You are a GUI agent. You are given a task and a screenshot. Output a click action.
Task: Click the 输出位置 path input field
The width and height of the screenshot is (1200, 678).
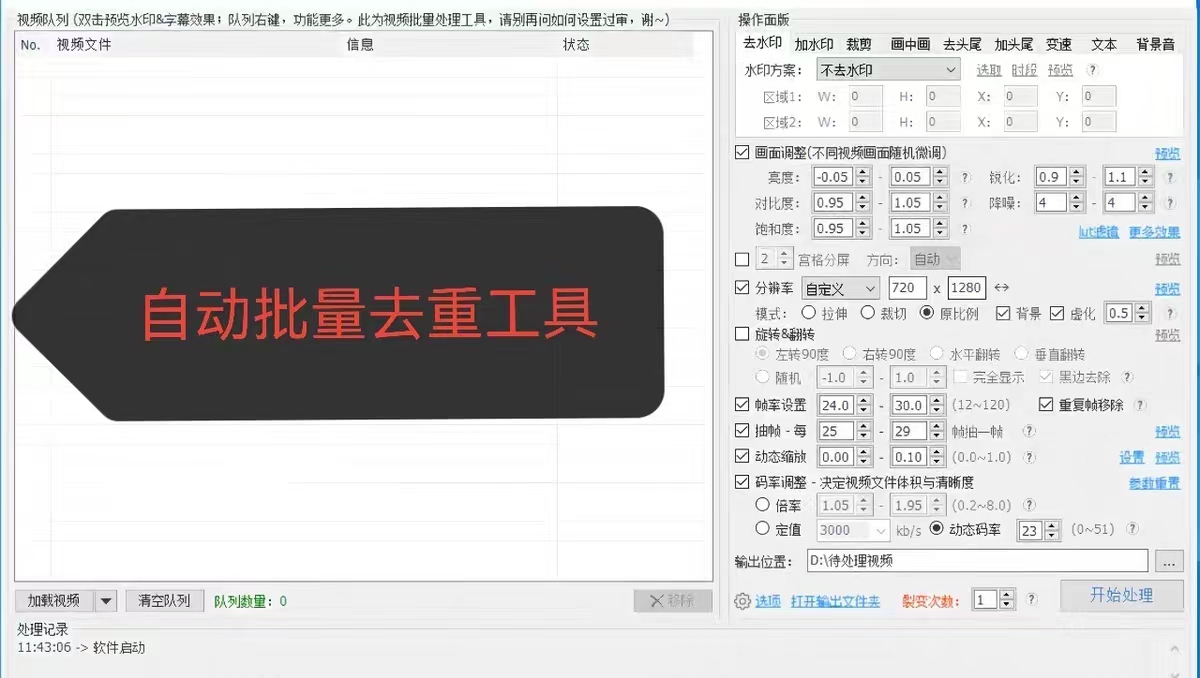[976, 561]
